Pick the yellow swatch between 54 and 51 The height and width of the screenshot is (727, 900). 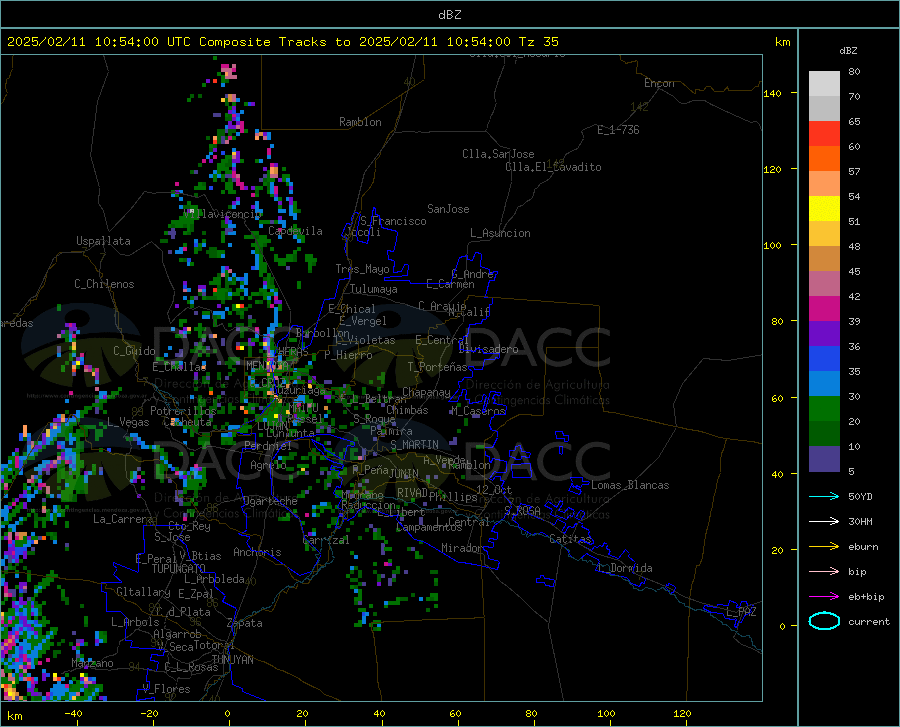[x=824, y=209]
